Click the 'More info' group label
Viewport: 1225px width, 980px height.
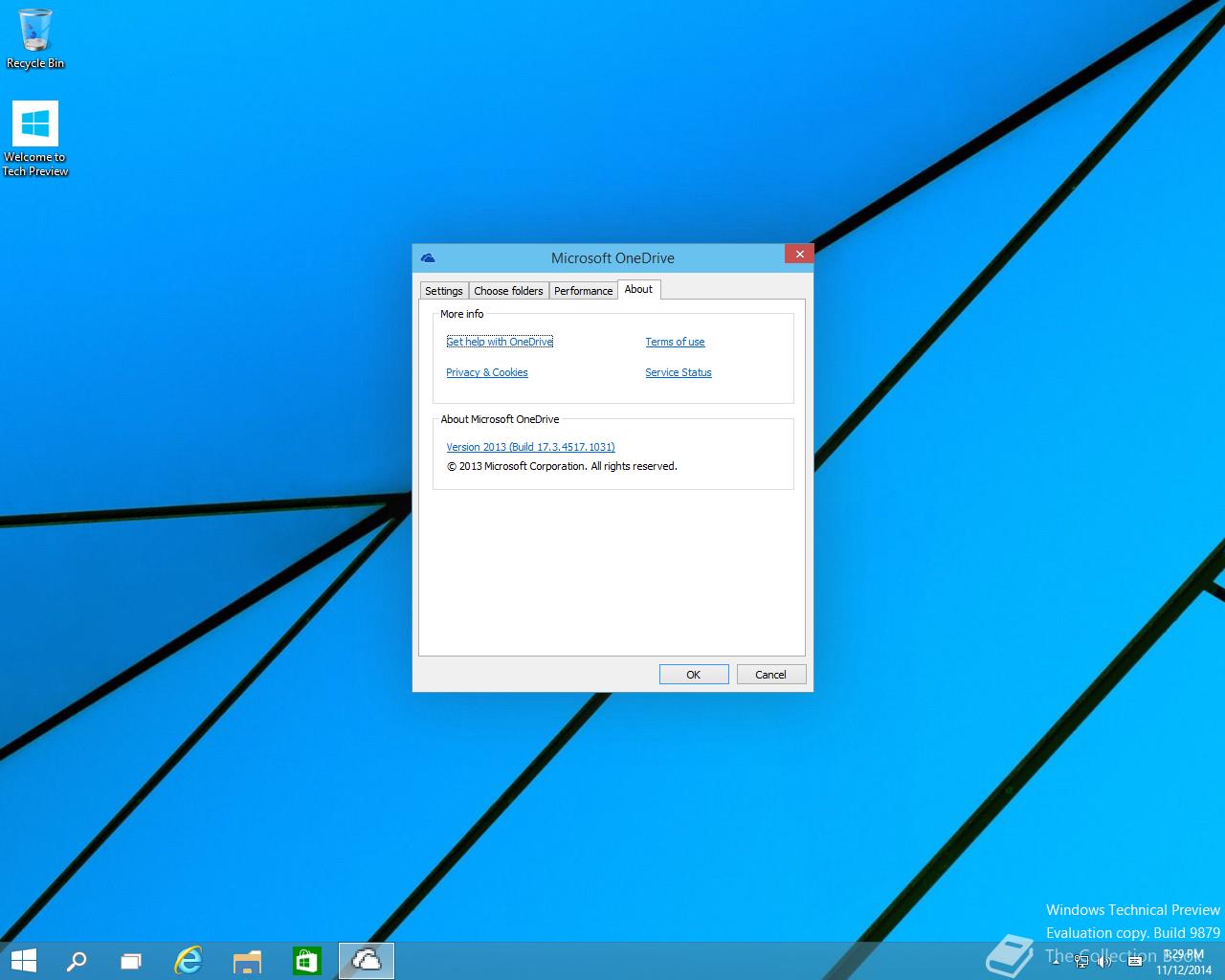point(461,314)
